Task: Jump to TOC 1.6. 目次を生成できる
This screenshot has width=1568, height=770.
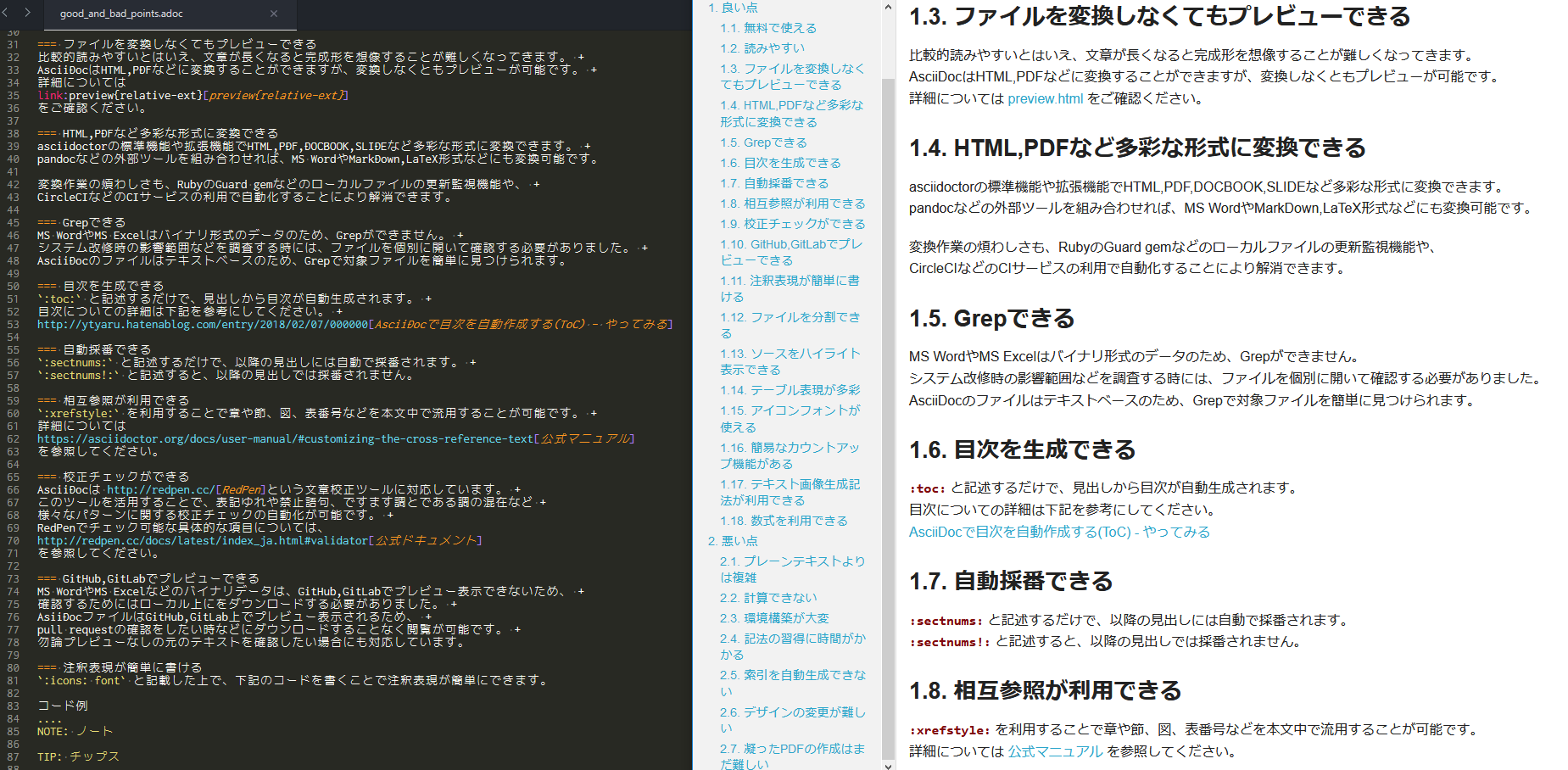Action: (780, 163)
